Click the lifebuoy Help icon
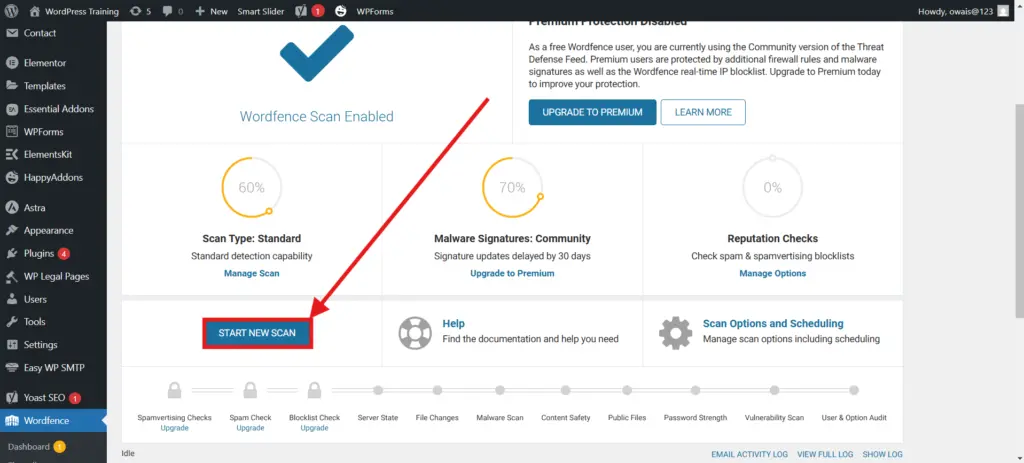The image size is (1024, 463). coord(415,333)
